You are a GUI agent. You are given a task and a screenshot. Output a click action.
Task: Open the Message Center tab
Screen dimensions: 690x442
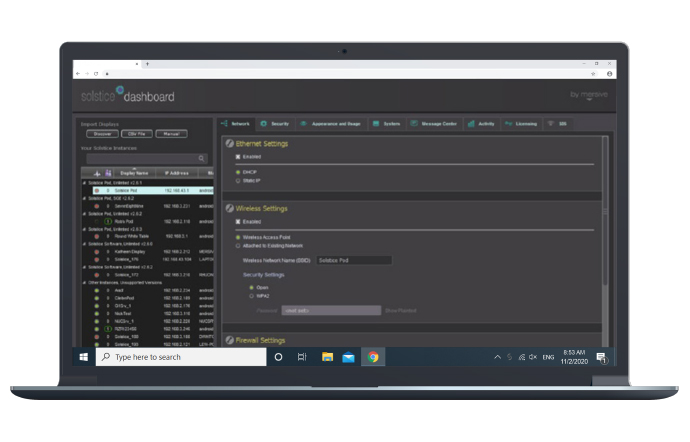coord(434,124)
